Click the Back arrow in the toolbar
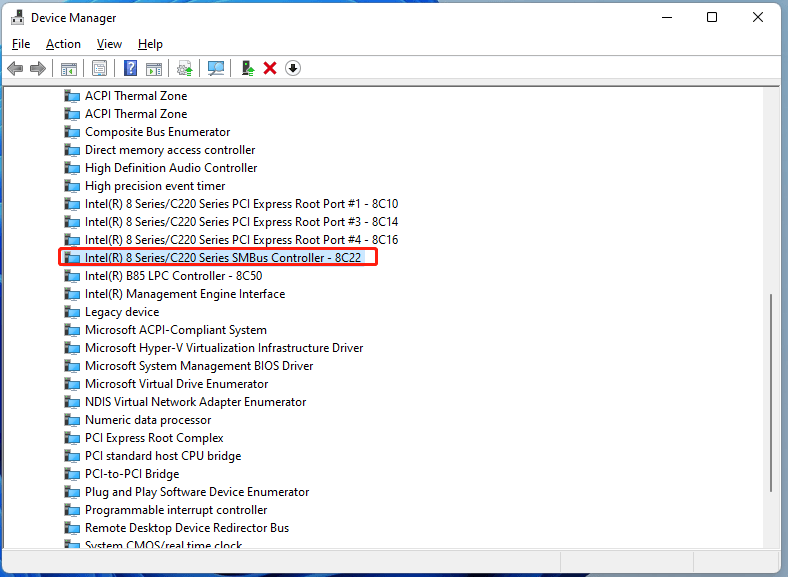788x577 pixels. click(x=15, y=68)
